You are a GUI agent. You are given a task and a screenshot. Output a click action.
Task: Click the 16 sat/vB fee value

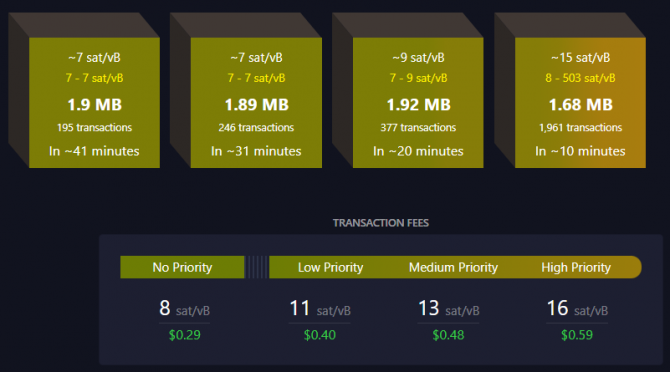coord(577,308)
